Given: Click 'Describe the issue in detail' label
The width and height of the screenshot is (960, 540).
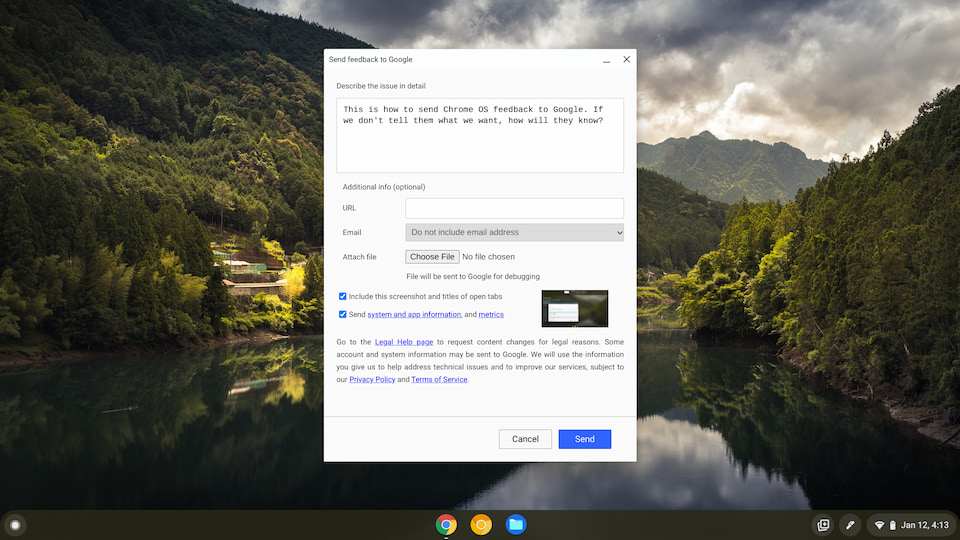Looking at the screenshot, I should pos(381,86).
